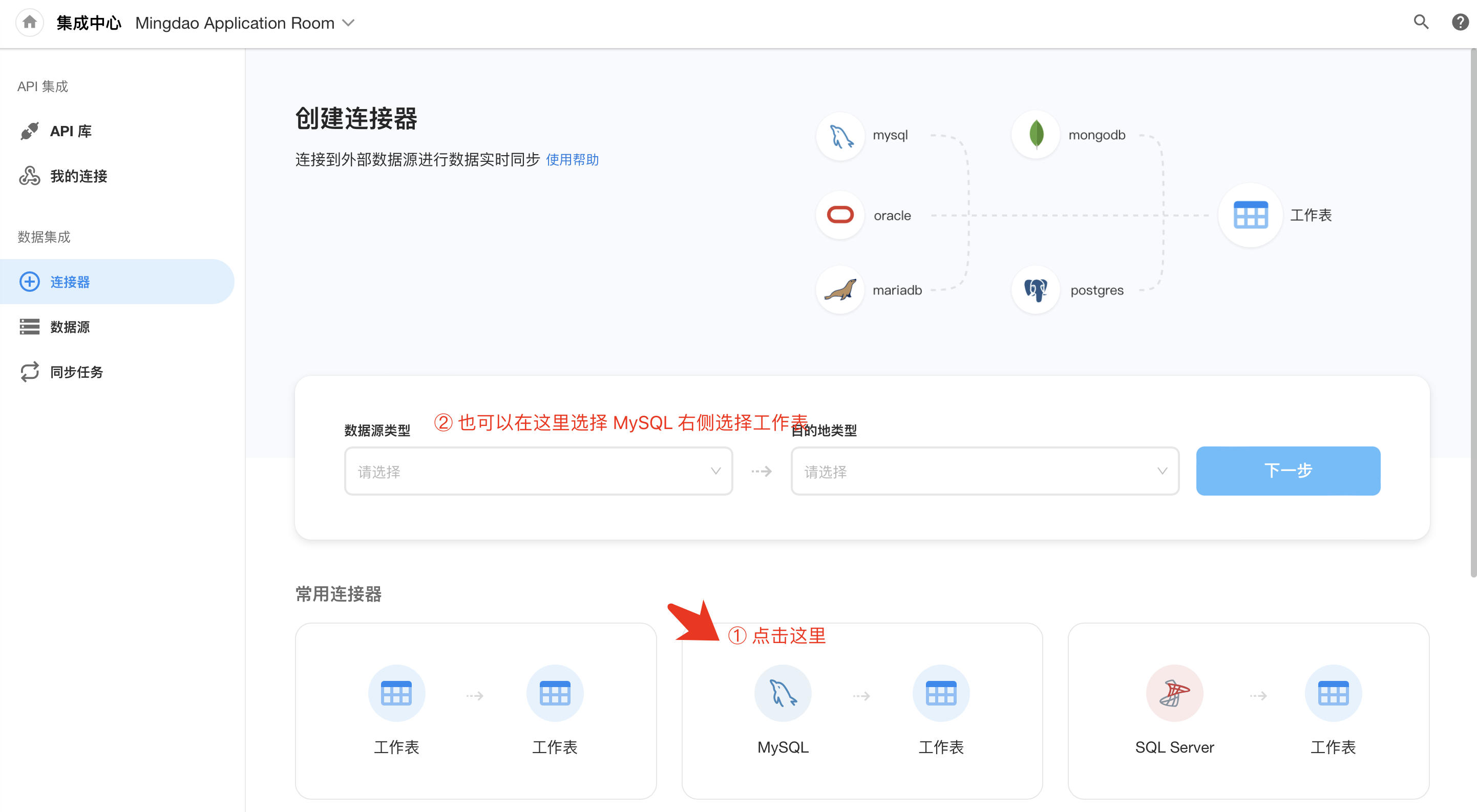Click the mariadb seal icon
The width and height of the screenshot is (1477, 812).
840,290
